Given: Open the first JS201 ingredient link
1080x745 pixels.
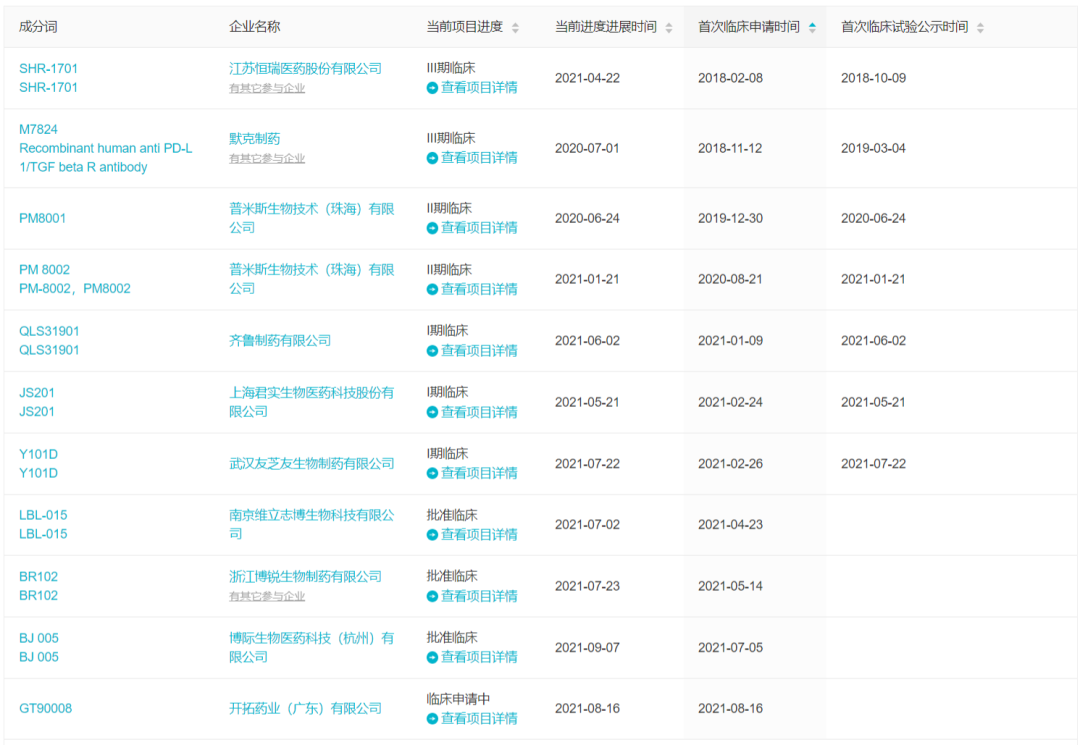Looking at the screenshot, I should point(37,392).
